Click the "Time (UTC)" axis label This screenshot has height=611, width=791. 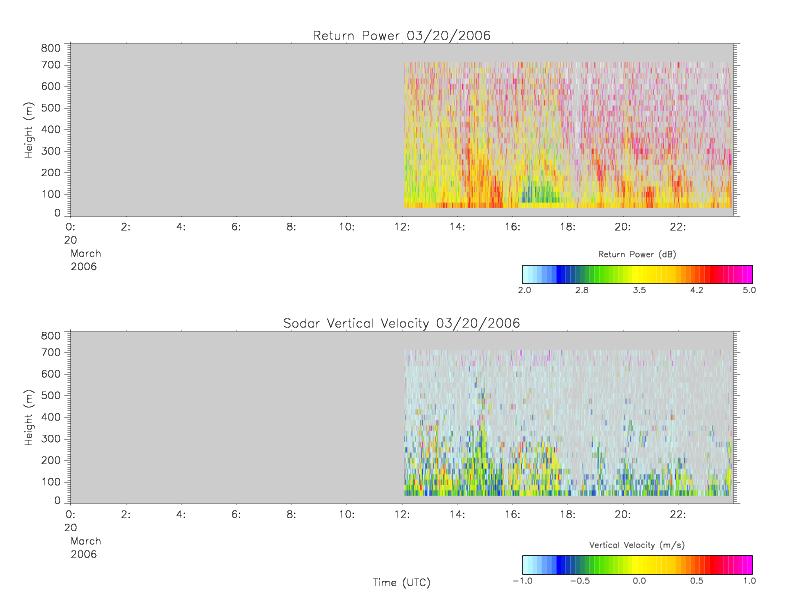[x=402, y=583]
